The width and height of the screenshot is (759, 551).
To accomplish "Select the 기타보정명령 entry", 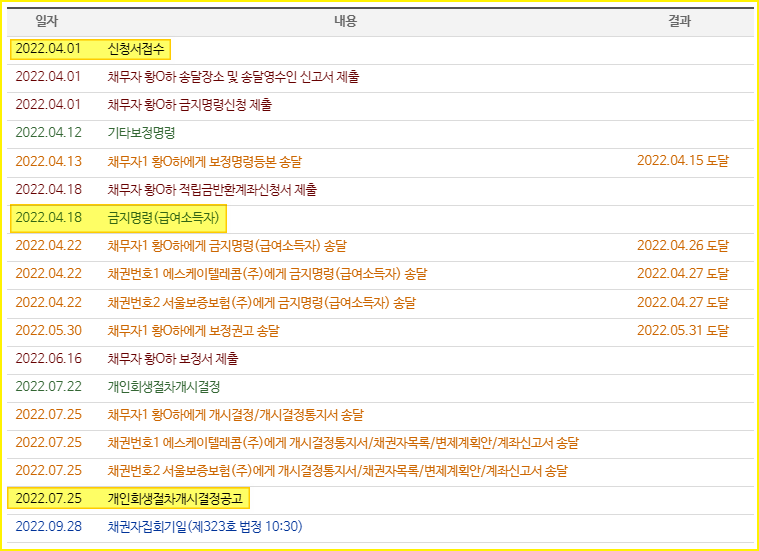I will (x=141, y=133).
